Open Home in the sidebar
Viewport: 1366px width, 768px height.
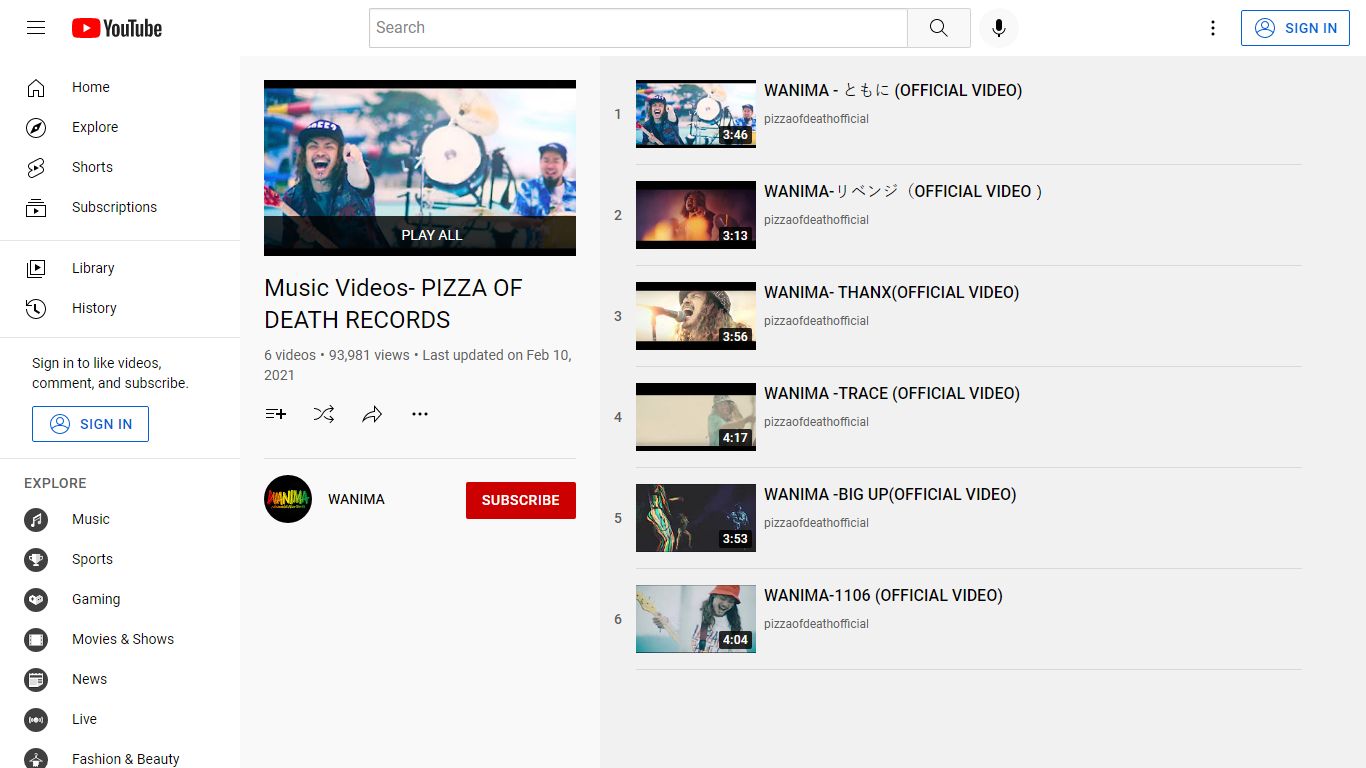(x=120, y=87)
